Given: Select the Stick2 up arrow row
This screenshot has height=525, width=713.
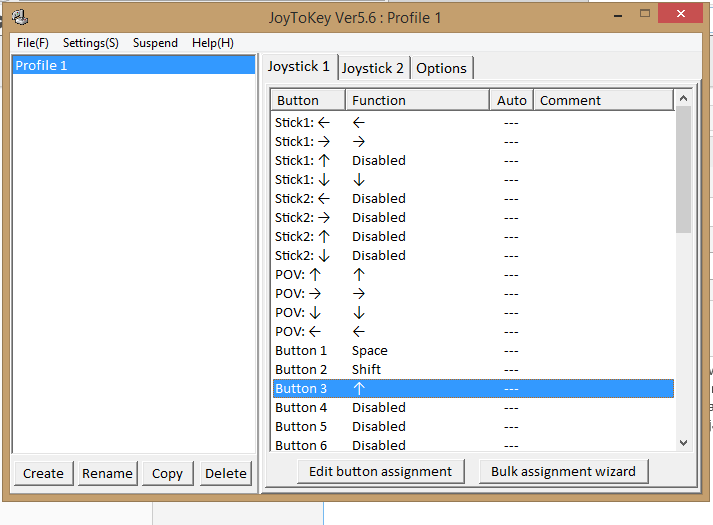Looking at the screenshot, I should [x=473, y=237].
